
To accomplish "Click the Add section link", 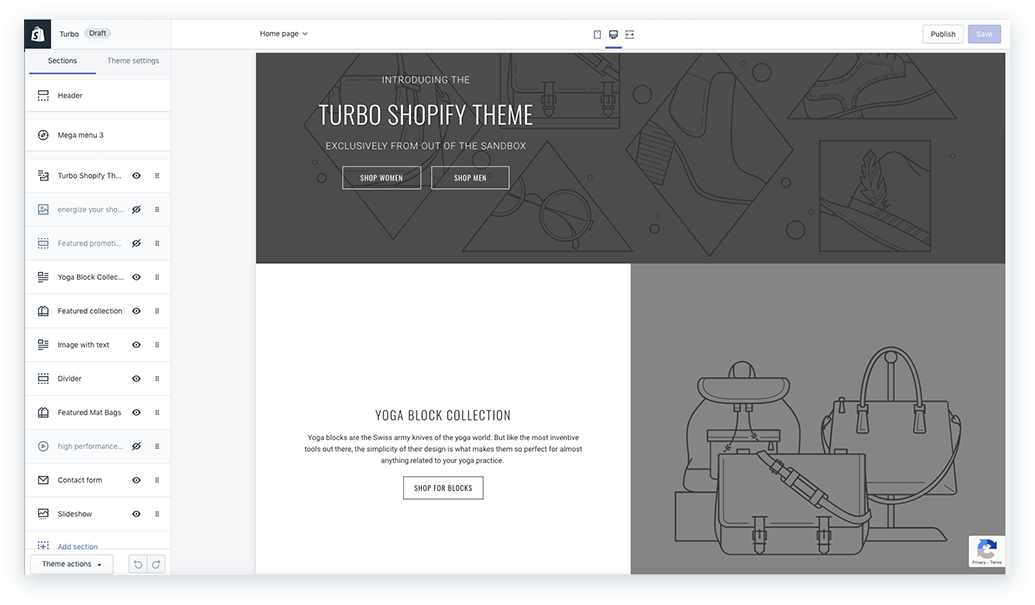I will [77, 547].
